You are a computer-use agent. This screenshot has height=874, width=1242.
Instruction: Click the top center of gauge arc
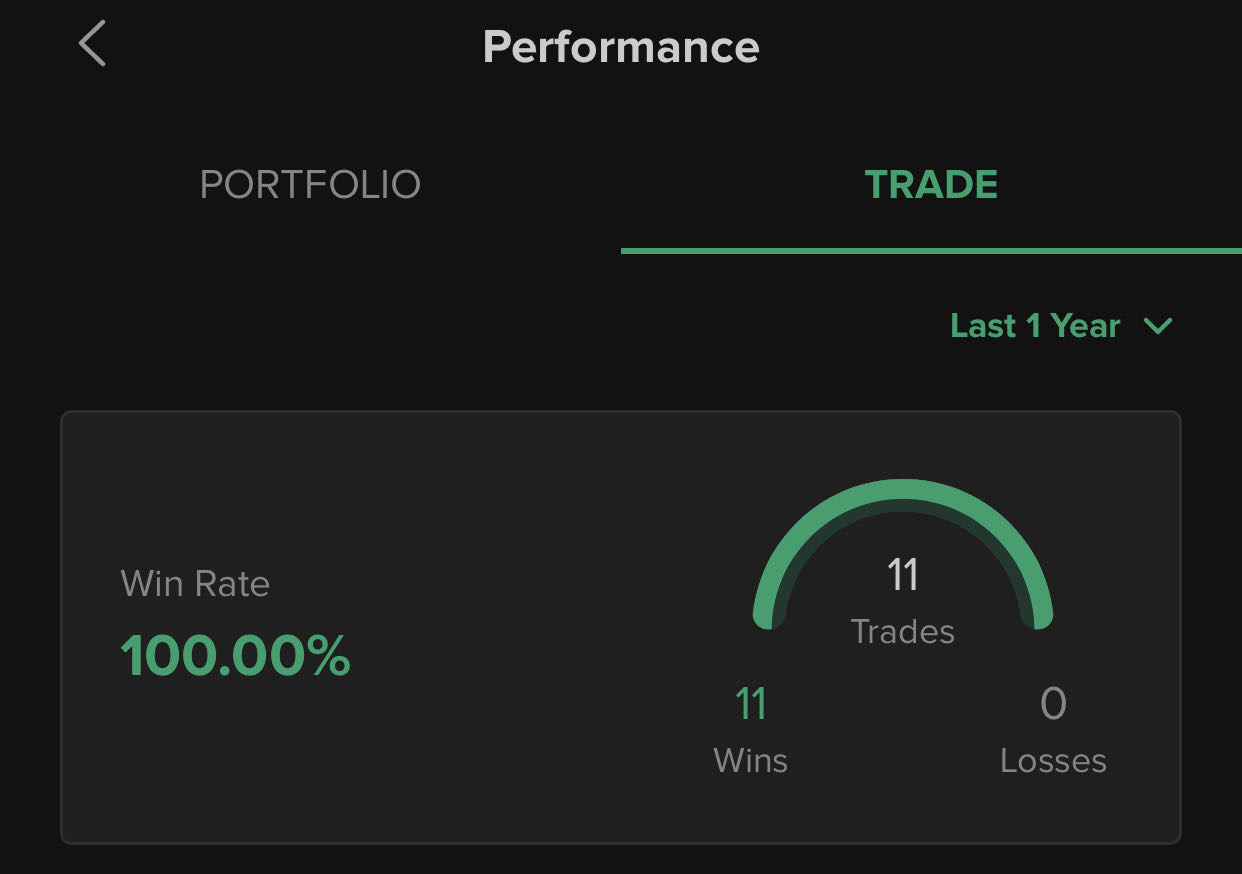(x=902, y=490)
